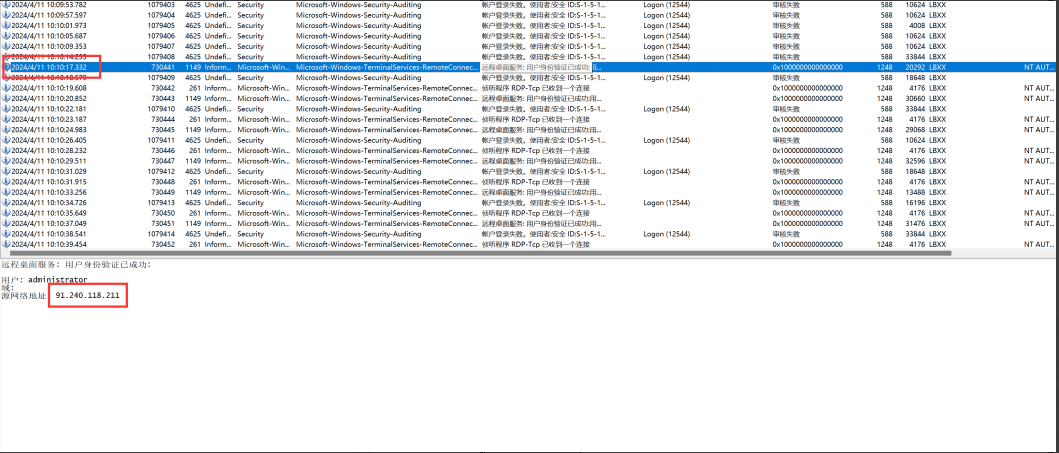
Task: Select event with record number 1079404
Action: (161, 15)
